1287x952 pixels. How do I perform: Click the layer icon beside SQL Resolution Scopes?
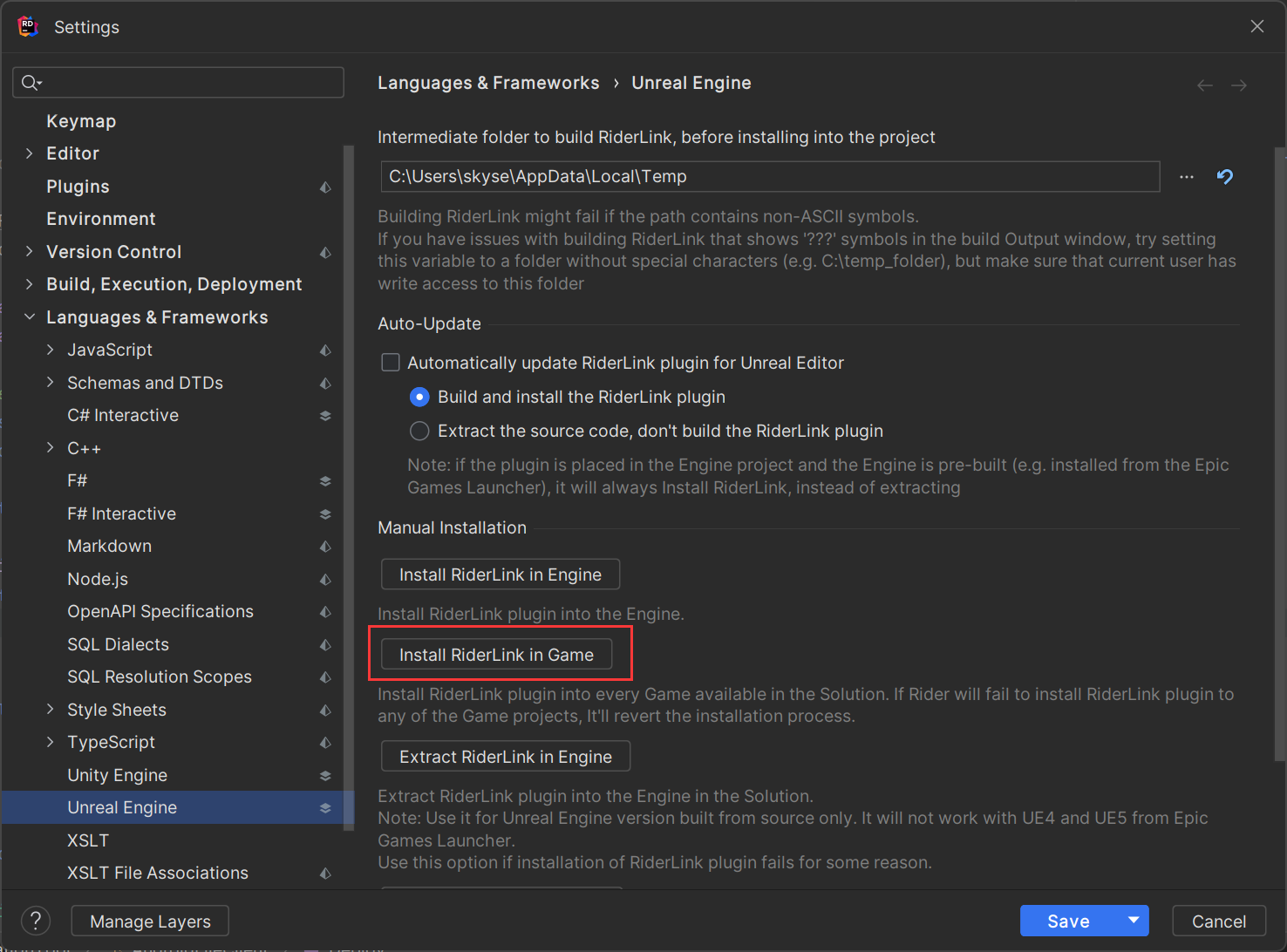(325, 677)
